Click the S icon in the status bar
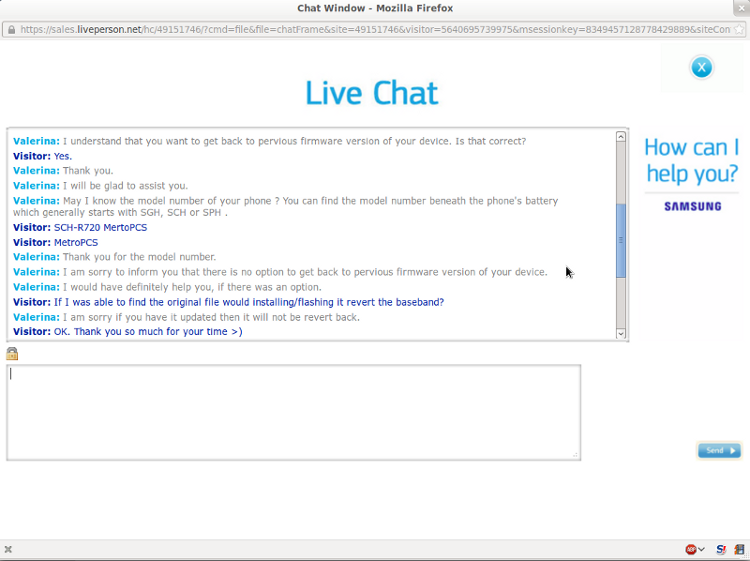This screenshot has height=561, width=750. point(721,550)
